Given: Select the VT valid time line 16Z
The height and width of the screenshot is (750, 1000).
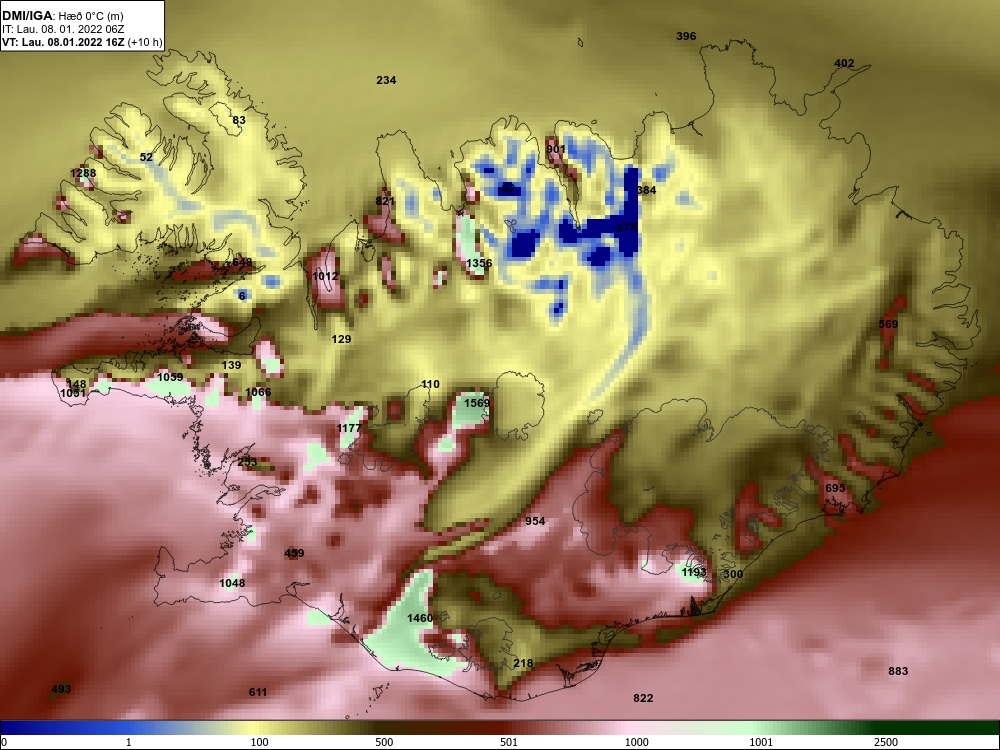Looking at the screenshot, I should pyautogui.click(x=82, y=43).
